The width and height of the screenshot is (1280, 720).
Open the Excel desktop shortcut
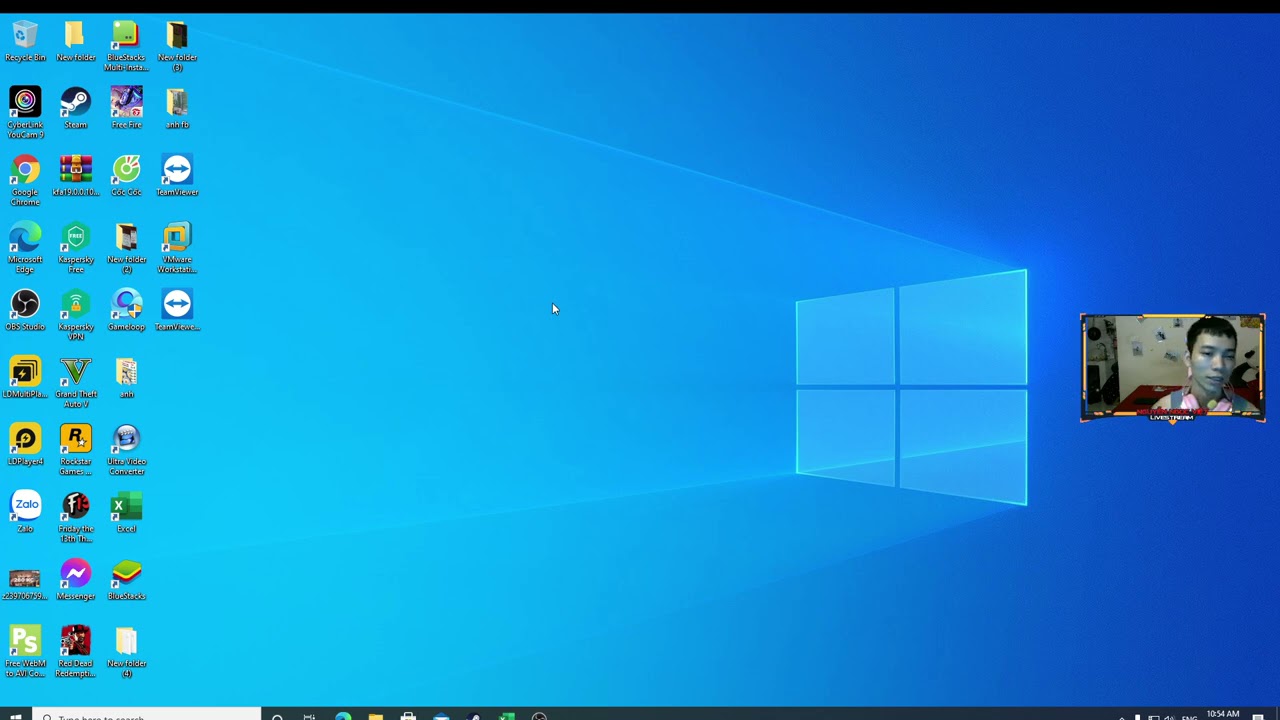click(126, 512)
